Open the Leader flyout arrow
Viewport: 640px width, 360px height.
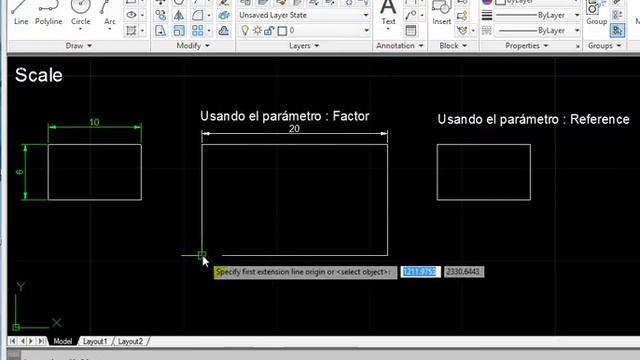point(422,15)
